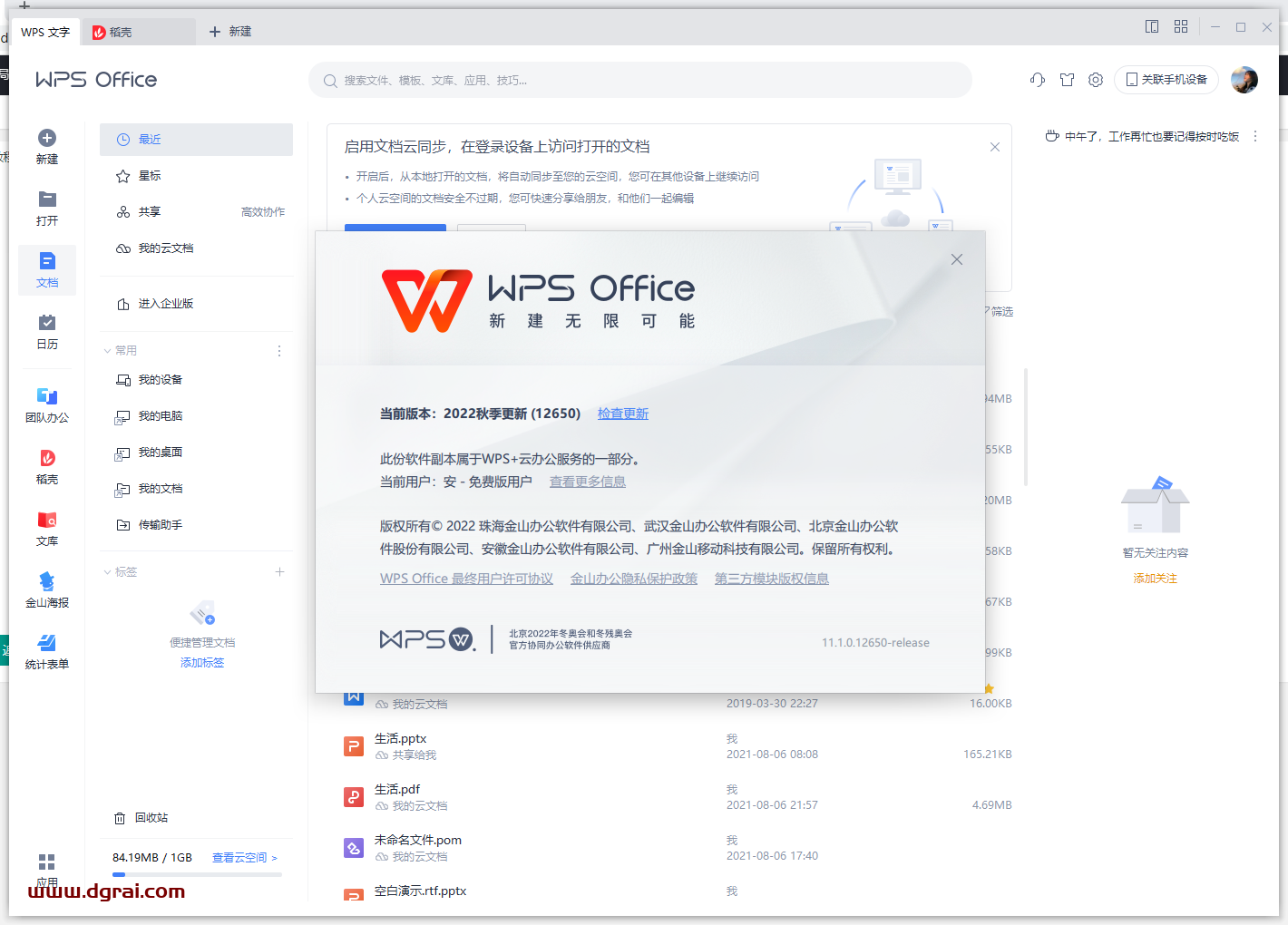Select the 文档 sidebar icon
The image size is (1288, 925).
click(47, 261)
